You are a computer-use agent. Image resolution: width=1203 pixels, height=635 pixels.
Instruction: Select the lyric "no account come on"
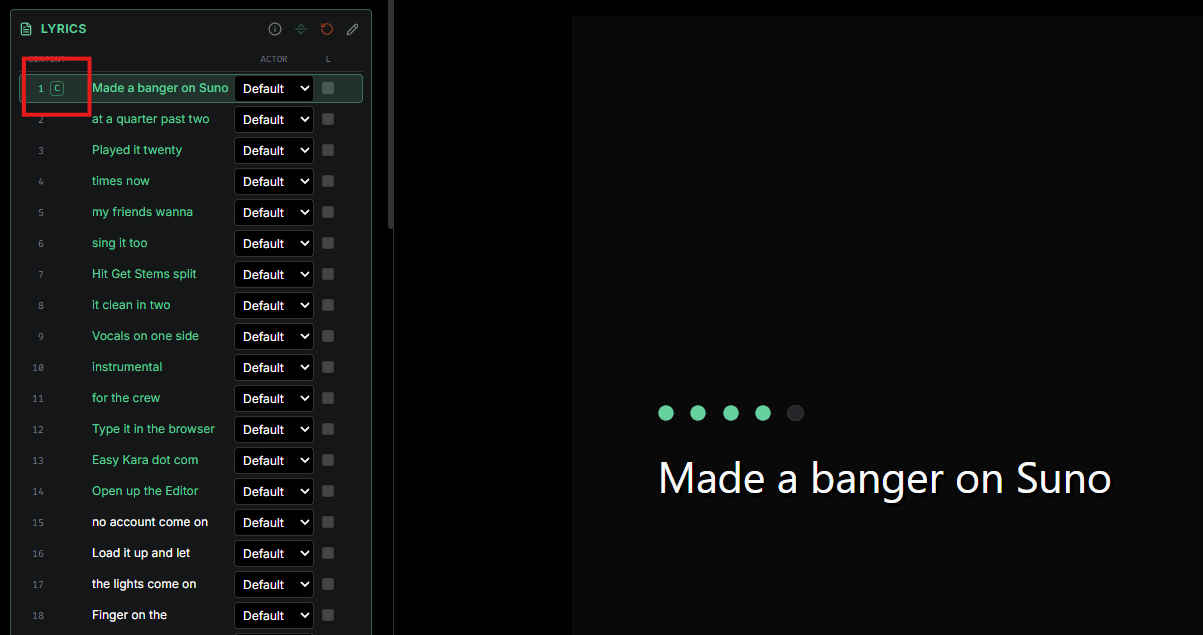[150, 522]
